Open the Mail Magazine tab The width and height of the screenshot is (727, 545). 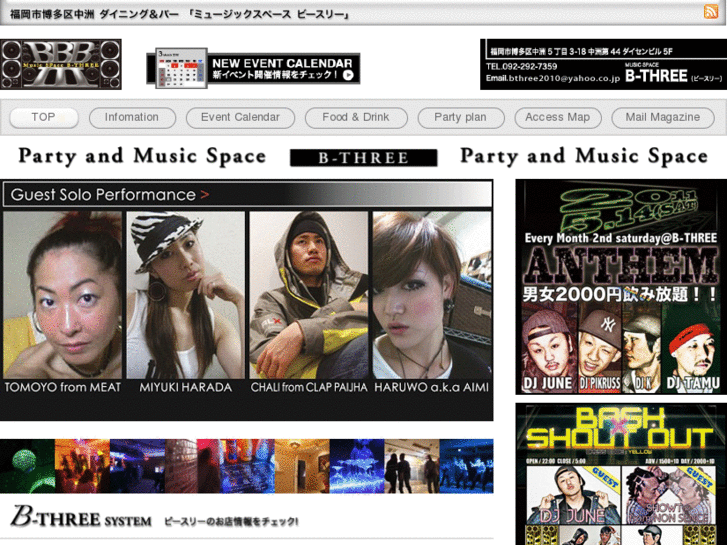(x=663, y=117)
